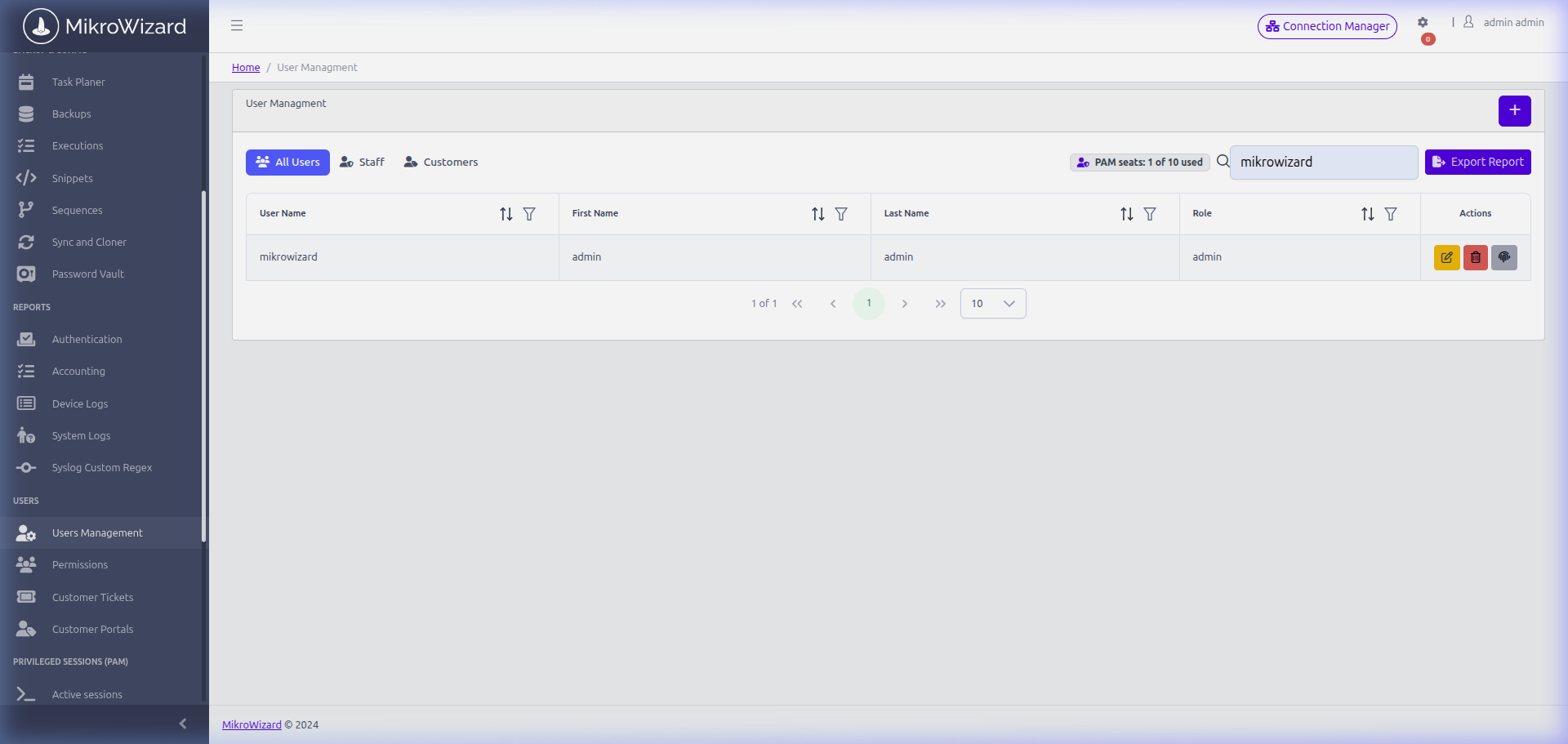Filter the Last Name column

coord(1150,214)
